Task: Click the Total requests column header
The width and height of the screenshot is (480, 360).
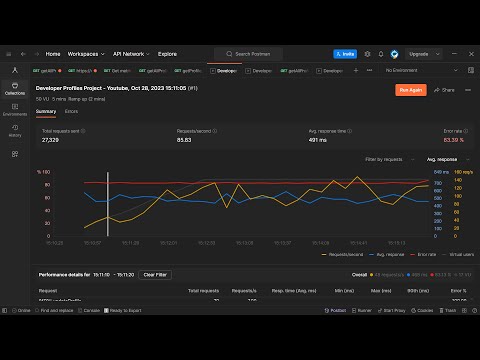Action: coord(203,291)
